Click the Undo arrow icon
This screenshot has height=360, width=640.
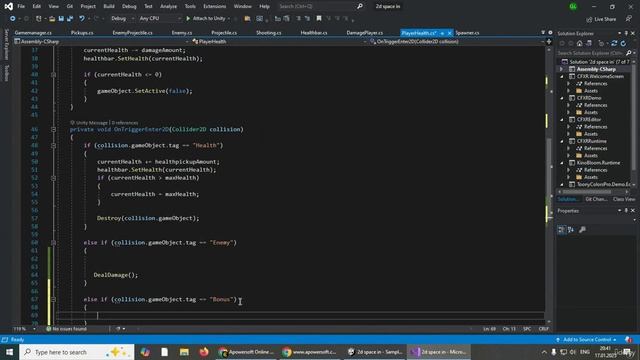click(x=82, y=19)
